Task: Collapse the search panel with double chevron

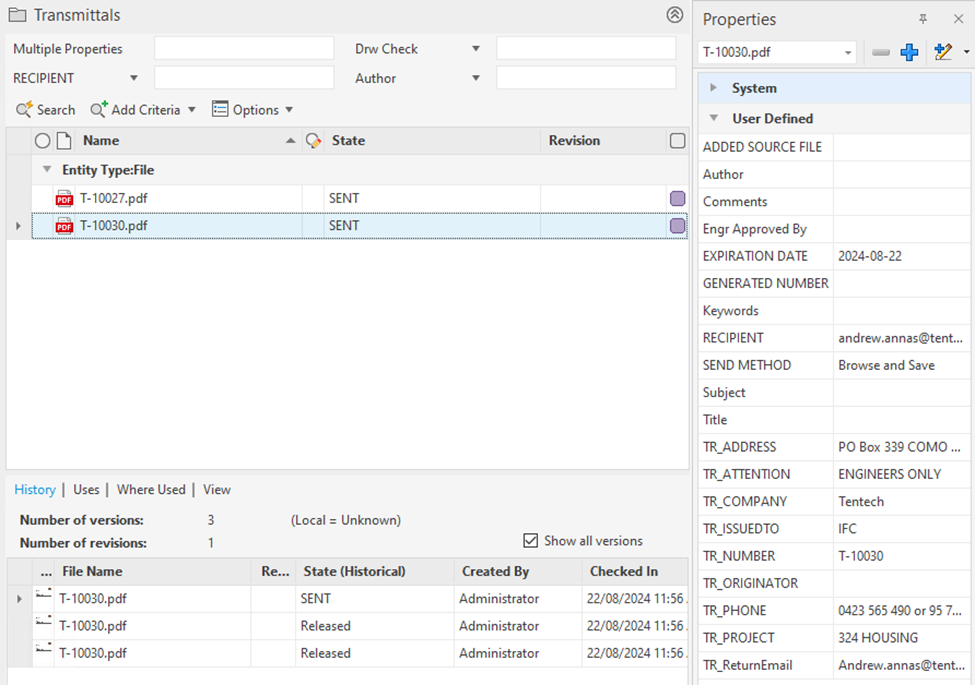Action: coord(675,15)
